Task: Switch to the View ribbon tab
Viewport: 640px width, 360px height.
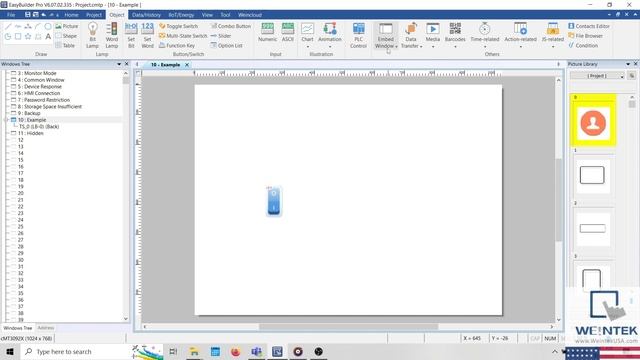Action: point(207,15)
